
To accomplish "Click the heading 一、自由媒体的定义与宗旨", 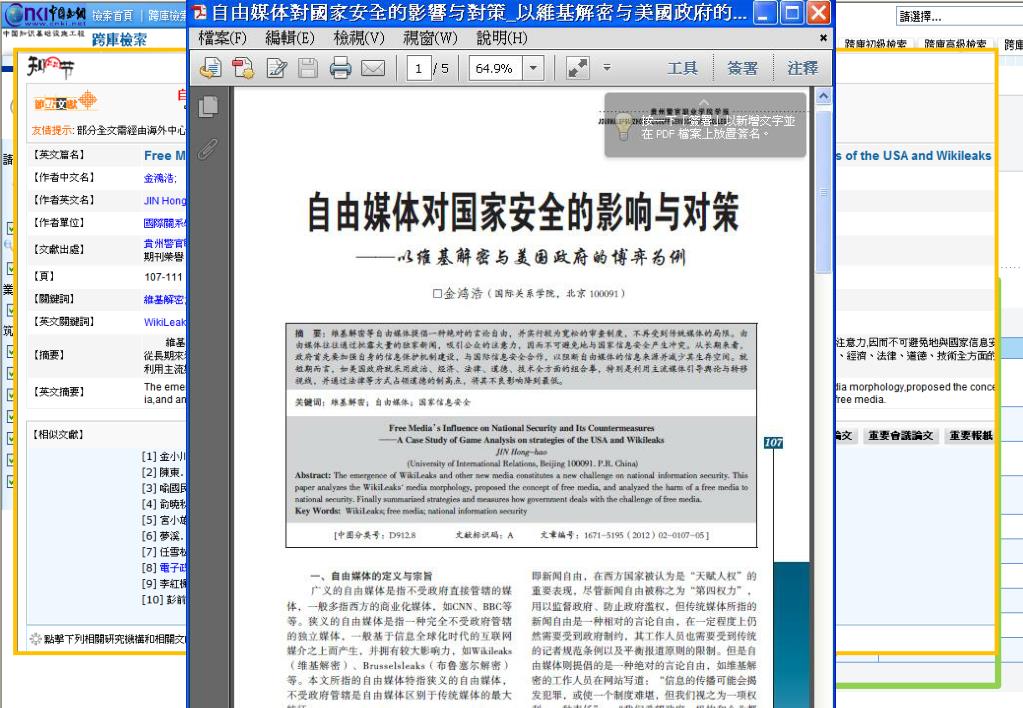I will coord(371,576).
